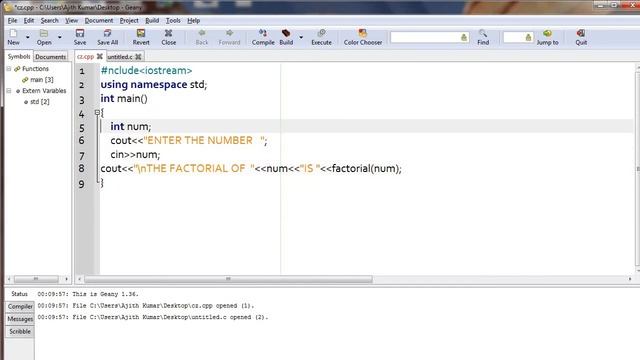Image resolution: width=640 pixels, height=360 pixels.
Task: Compile the current cz.cpp file
Action: coord(263,37)
